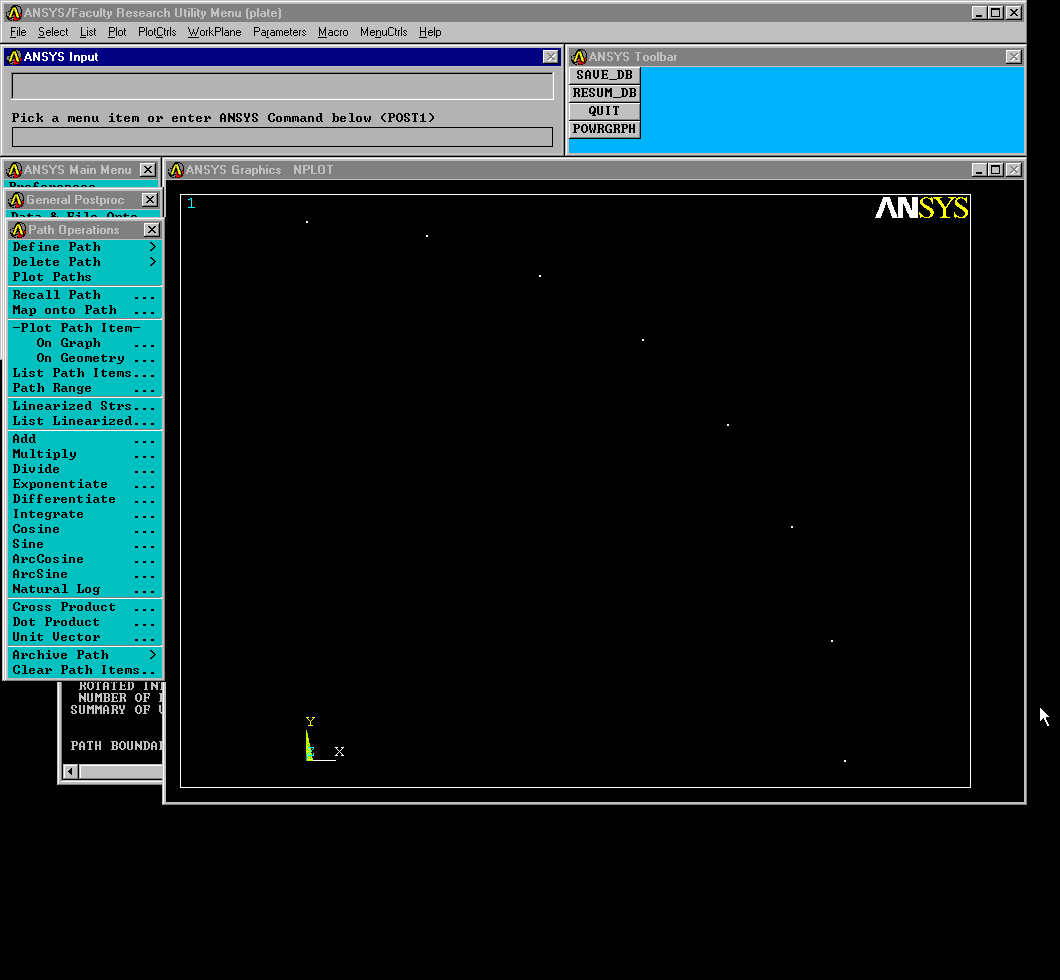This screenshot has height=980, width=1060.
Task: Click the SAVE_DB toolbar button
Action: click(604, 75)
